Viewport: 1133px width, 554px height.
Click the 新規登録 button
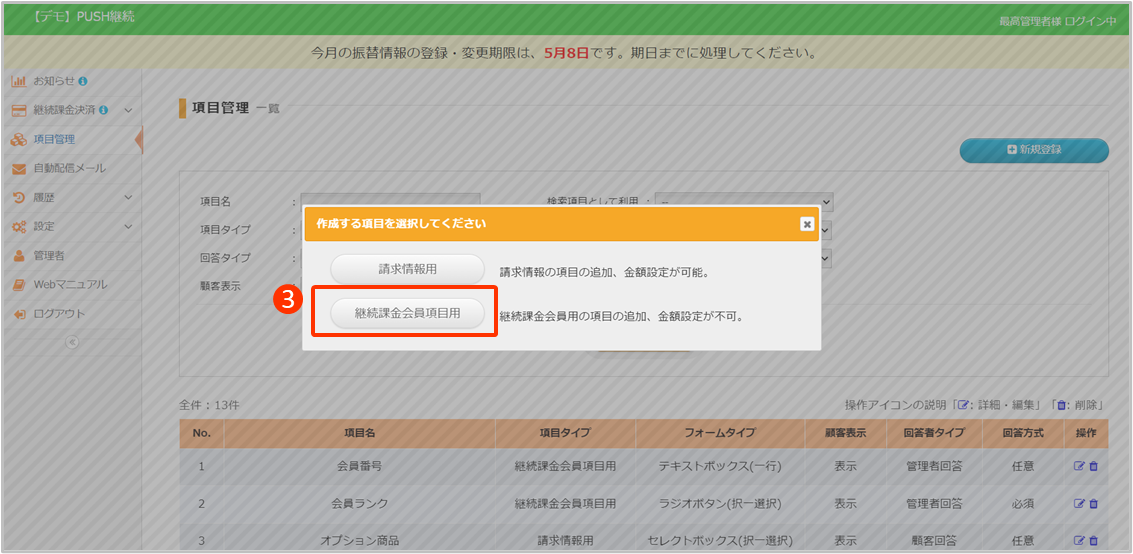click(1034, 150)
